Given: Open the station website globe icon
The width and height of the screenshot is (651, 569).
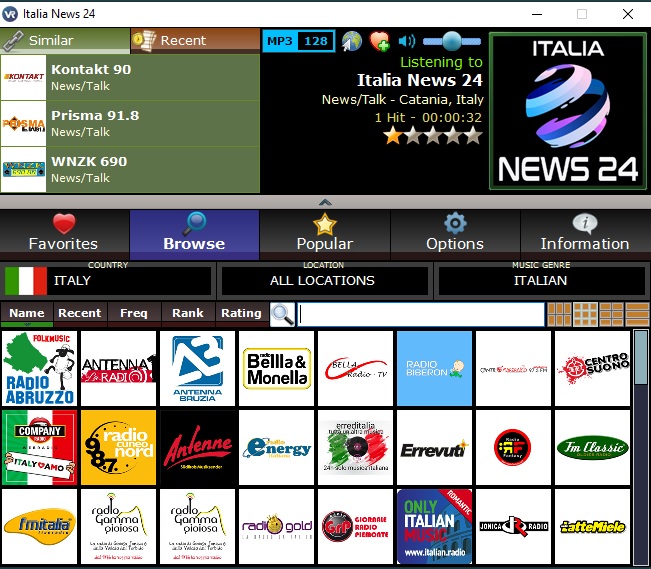Looking at the screenshot, I should 352,41.
